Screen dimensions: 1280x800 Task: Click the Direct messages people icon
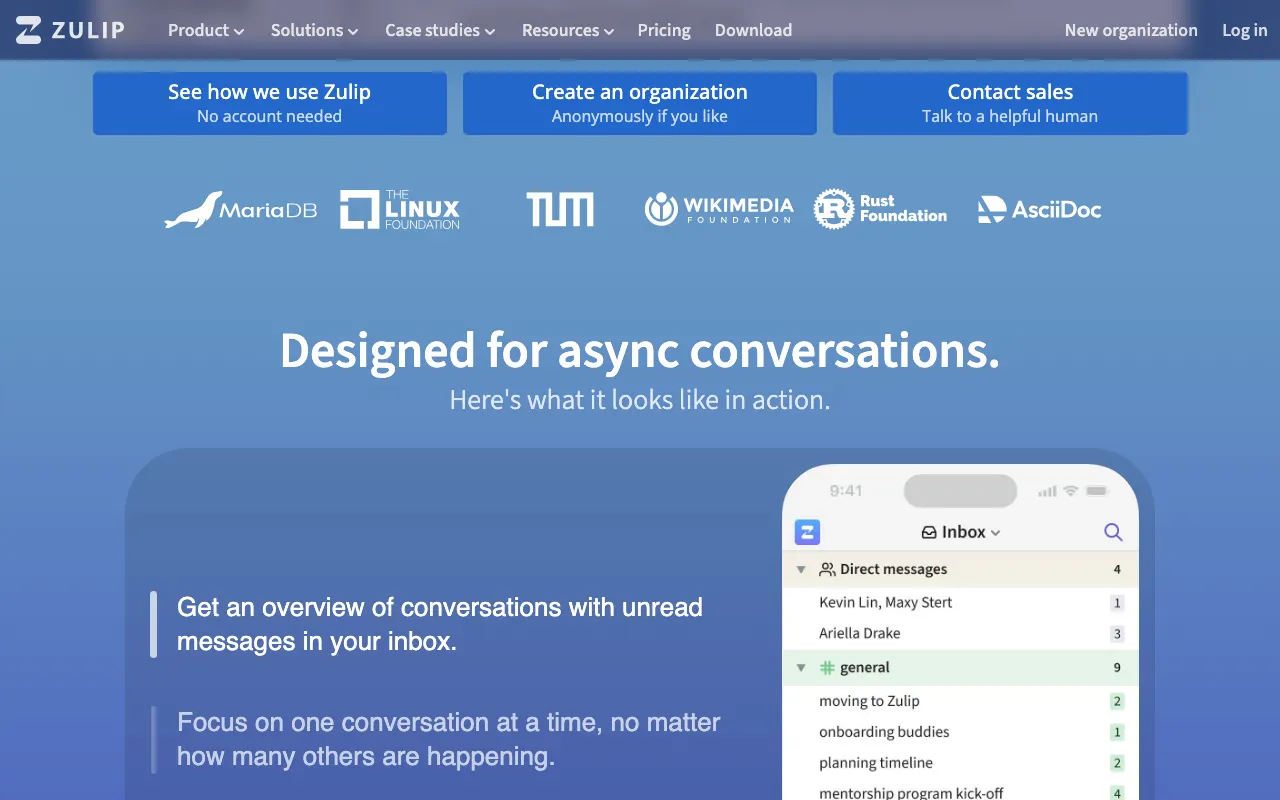tap(827, 569)
